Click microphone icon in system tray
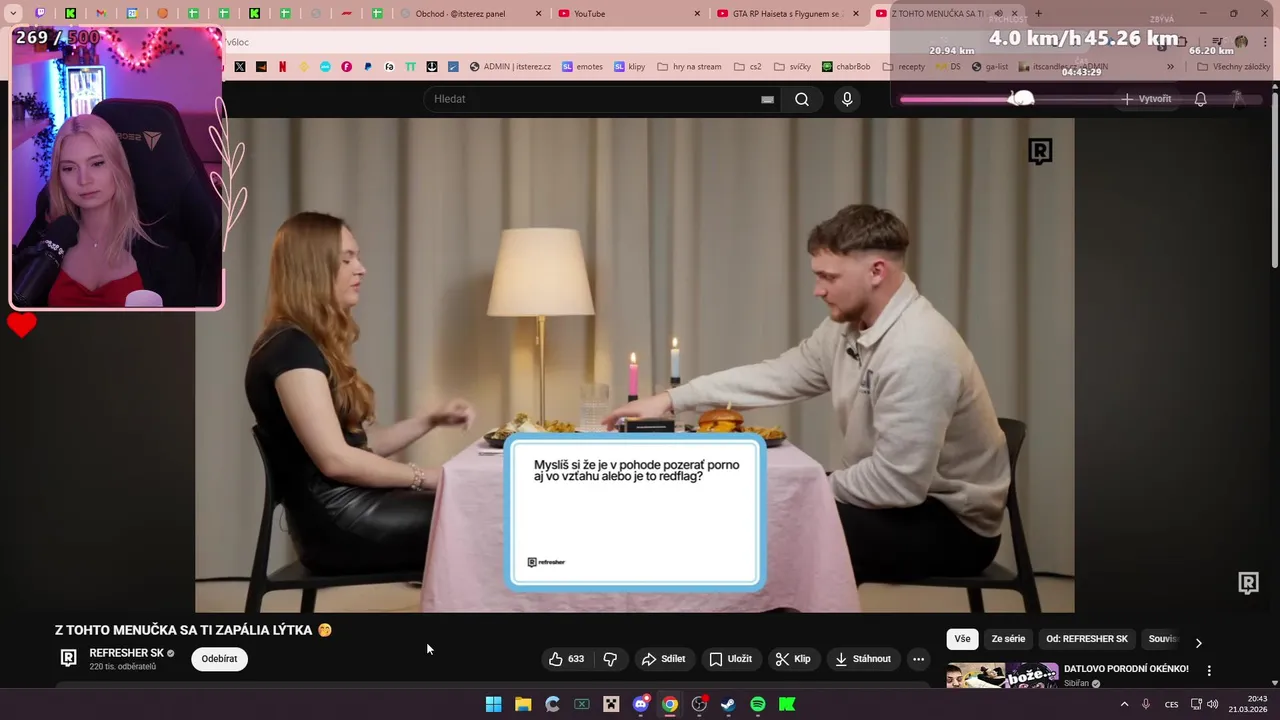The image size is (1280, 720). pos(1146,704)
